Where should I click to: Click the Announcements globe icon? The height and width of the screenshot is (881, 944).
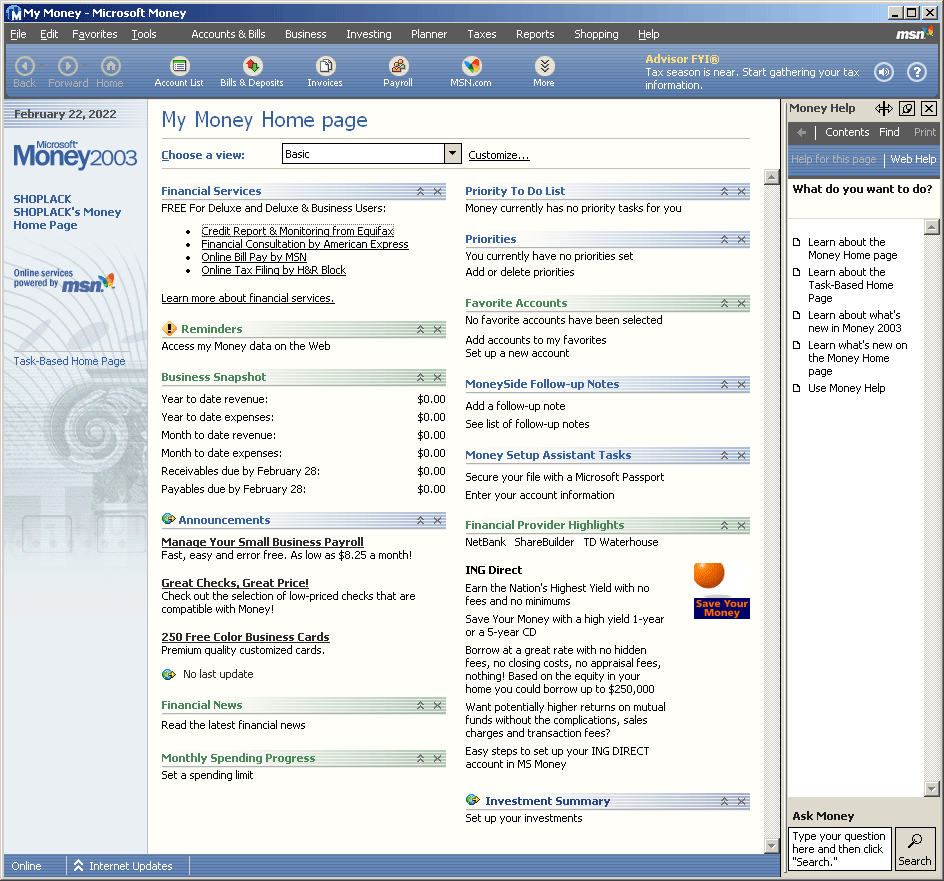click(x=169, y=519)
